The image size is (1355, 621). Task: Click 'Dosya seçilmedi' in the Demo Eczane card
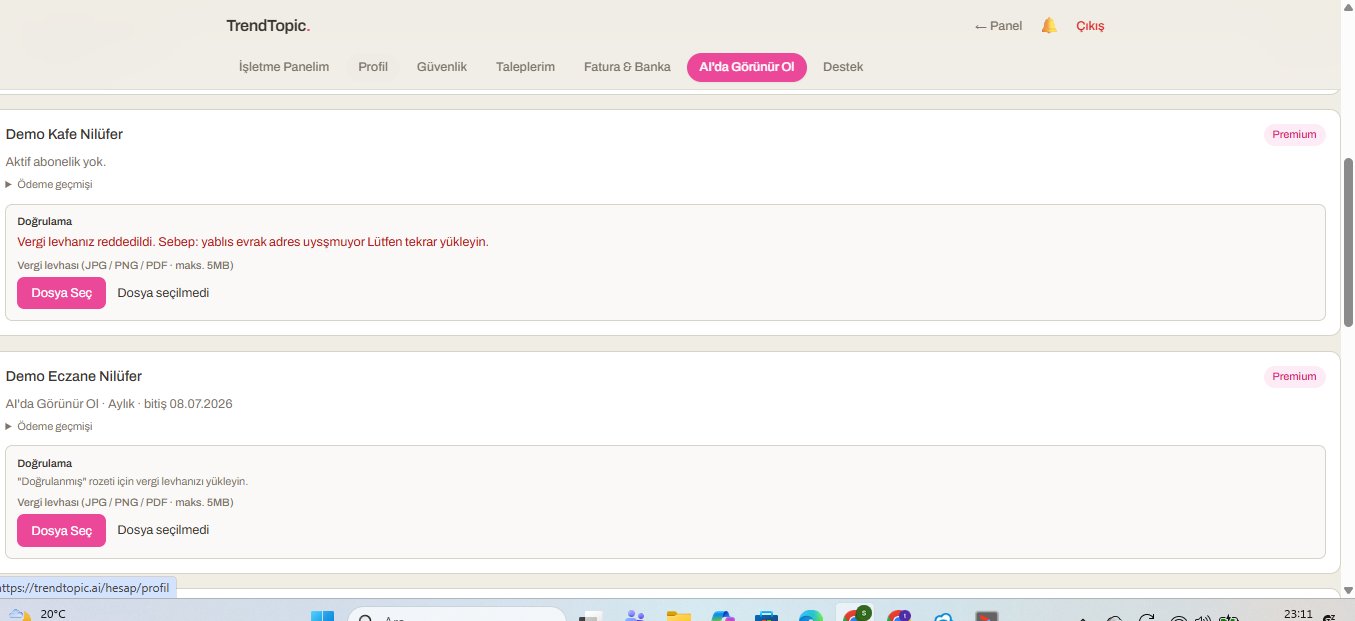[x=163, y=530]
